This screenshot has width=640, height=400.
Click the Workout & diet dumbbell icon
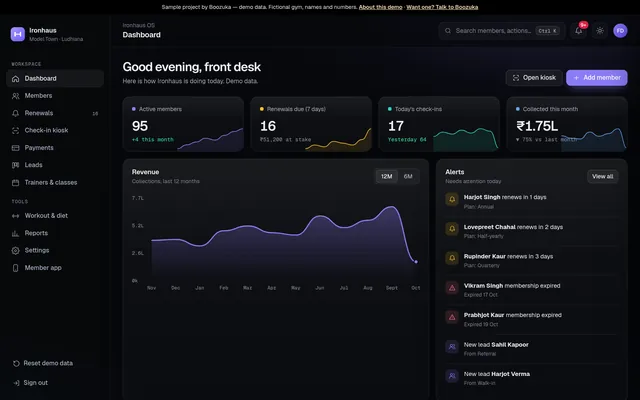[x=16, y=216]
